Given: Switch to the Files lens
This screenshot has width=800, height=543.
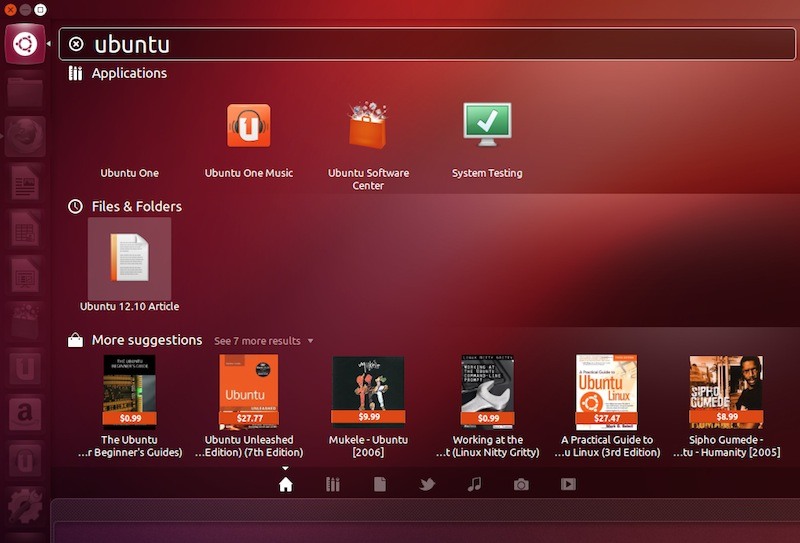Looking at the screenshot, I should [x=380, y=484].
